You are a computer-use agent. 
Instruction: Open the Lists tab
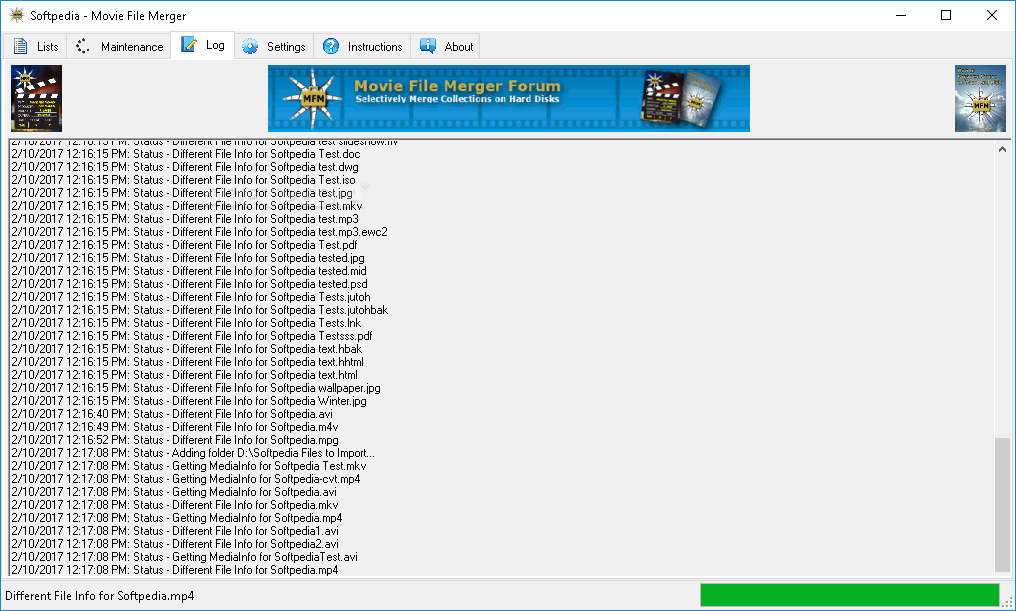click(x=36, y=47)
